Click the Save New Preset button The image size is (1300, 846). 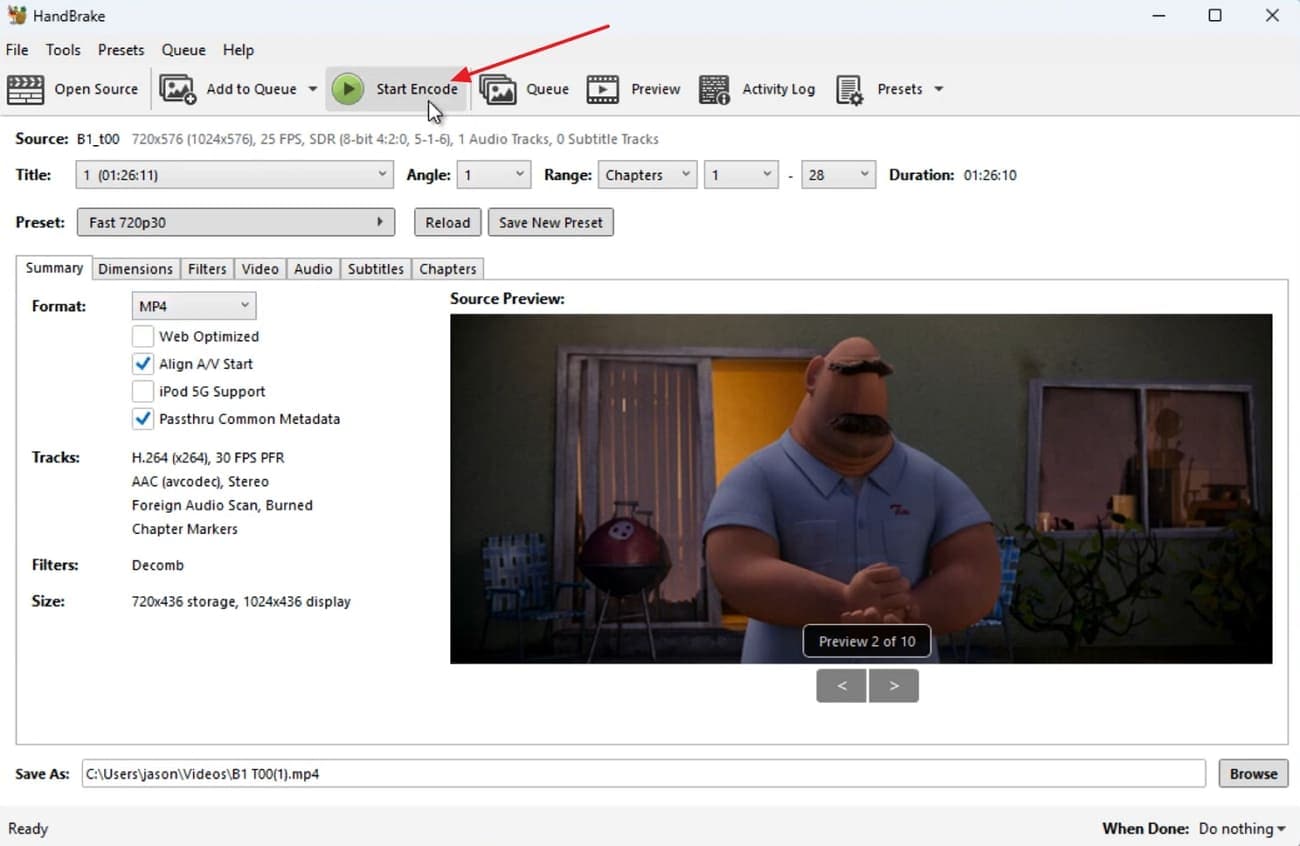tap(550, 222)
